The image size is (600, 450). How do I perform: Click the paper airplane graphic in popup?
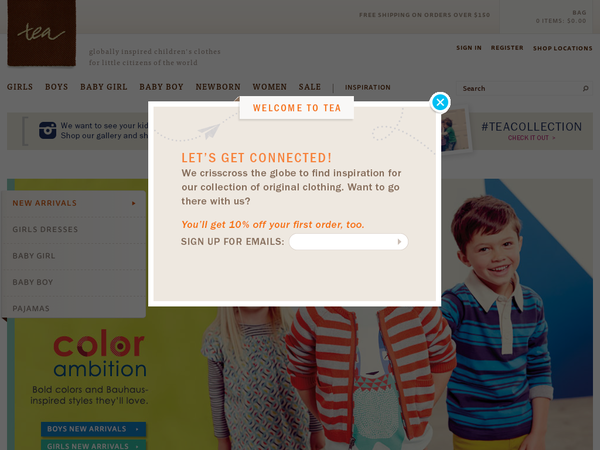(209, 131)
